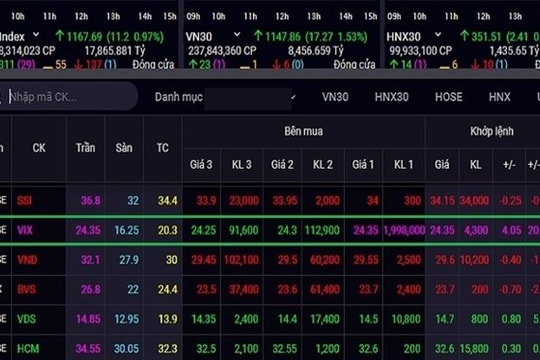540x360 pixels.
Task: Focus the Nhập mã CK search field
Action: pyautogui.click(x=69, y=97)
